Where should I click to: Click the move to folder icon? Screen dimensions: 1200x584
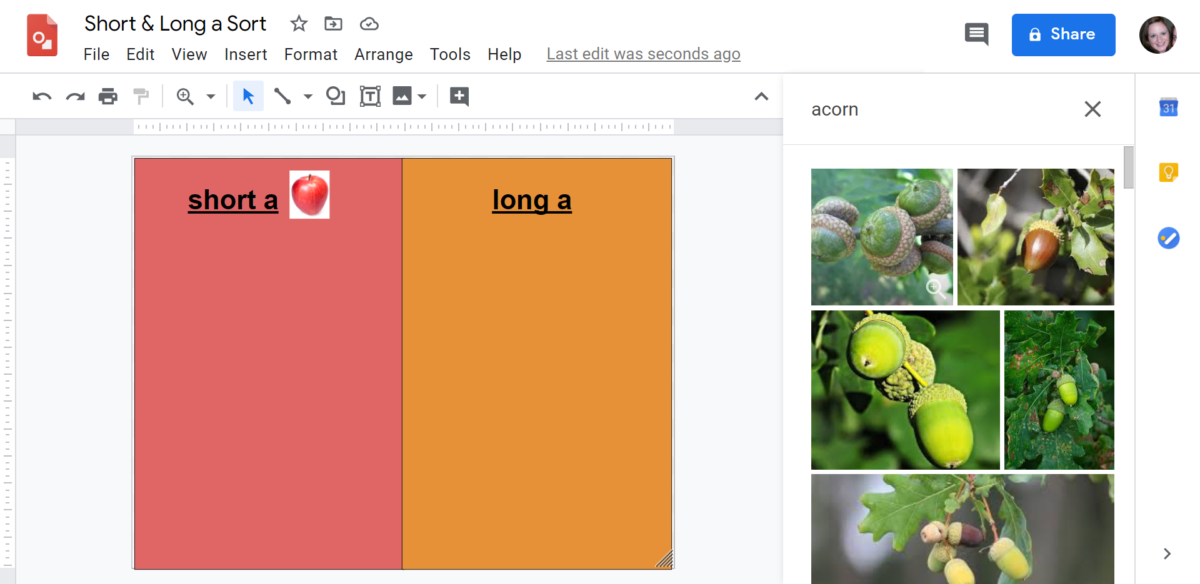pyautogui.click(x=334, y=23)
